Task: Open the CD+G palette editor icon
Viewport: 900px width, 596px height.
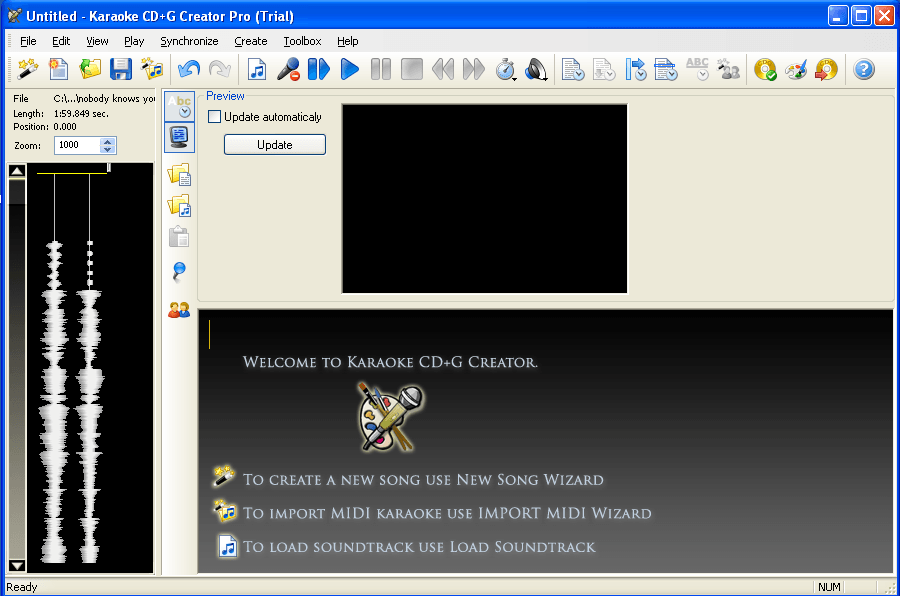Action: pos(795,68)
